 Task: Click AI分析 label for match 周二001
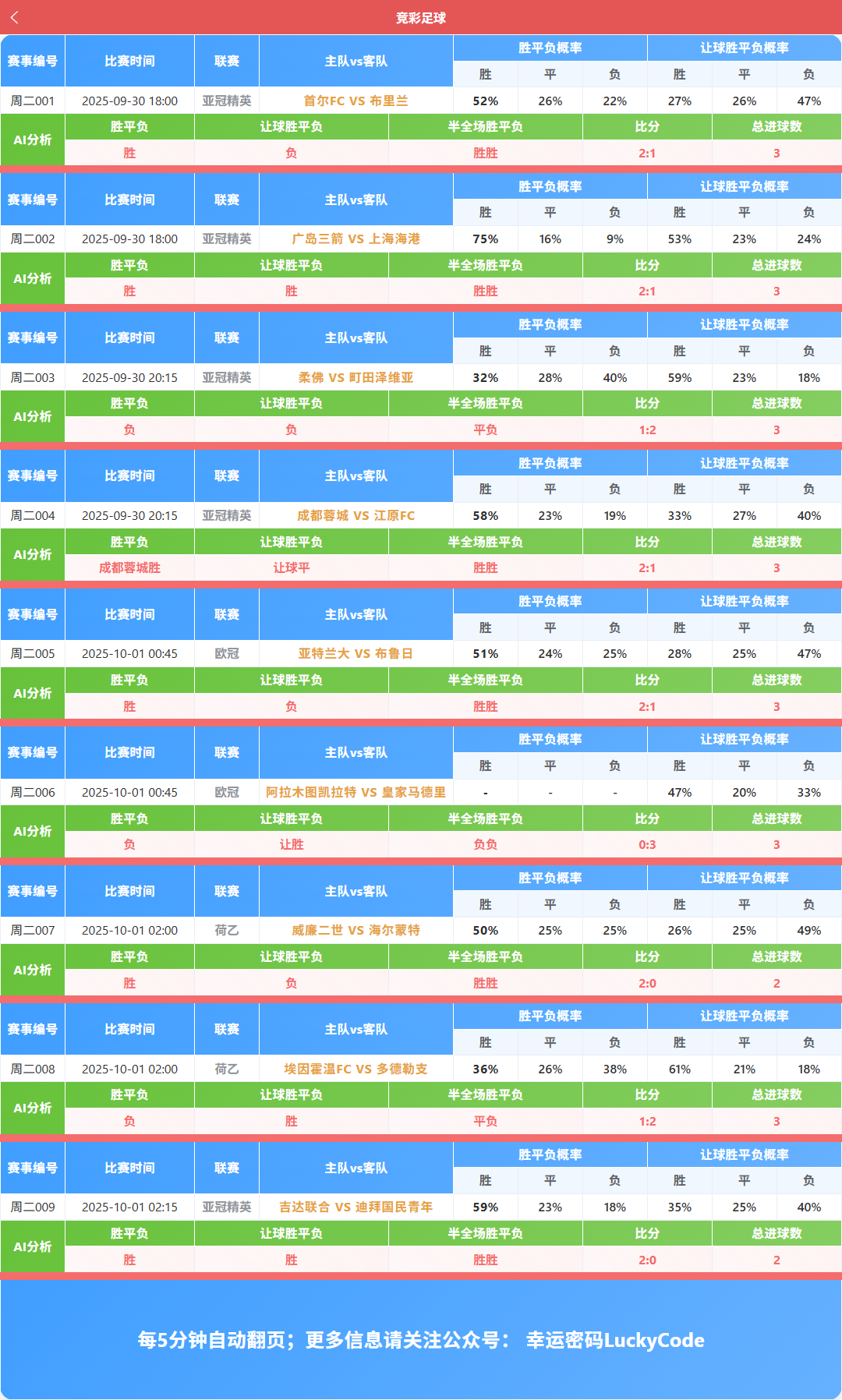pyautogui.click(x=33, y=140)
